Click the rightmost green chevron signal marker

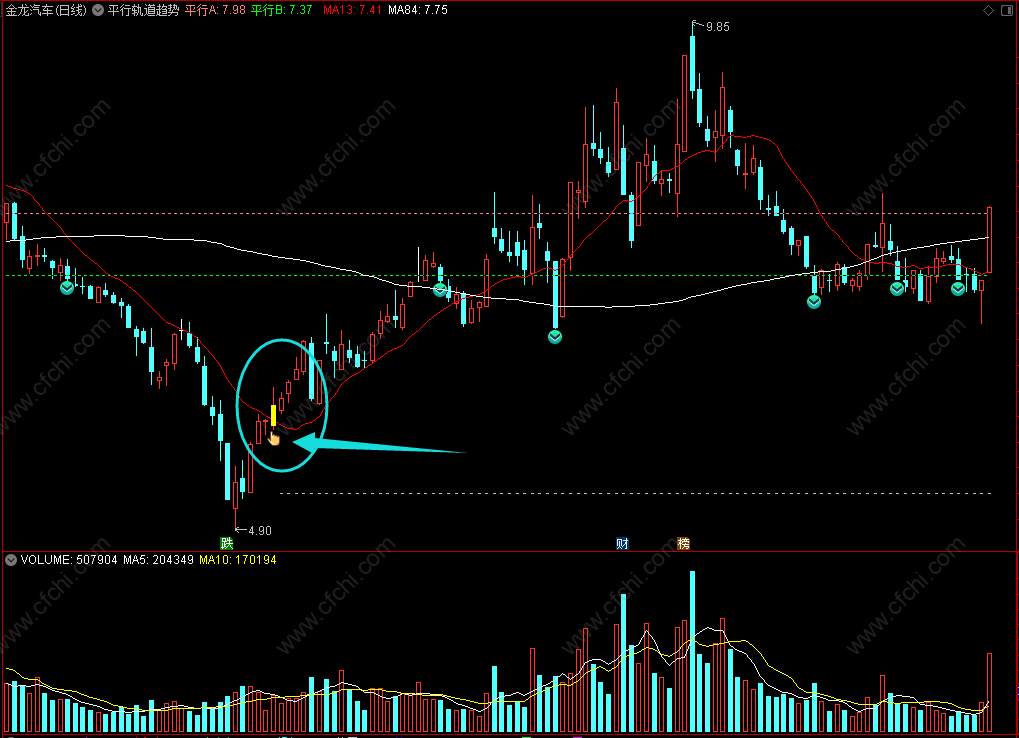(958, 289)
